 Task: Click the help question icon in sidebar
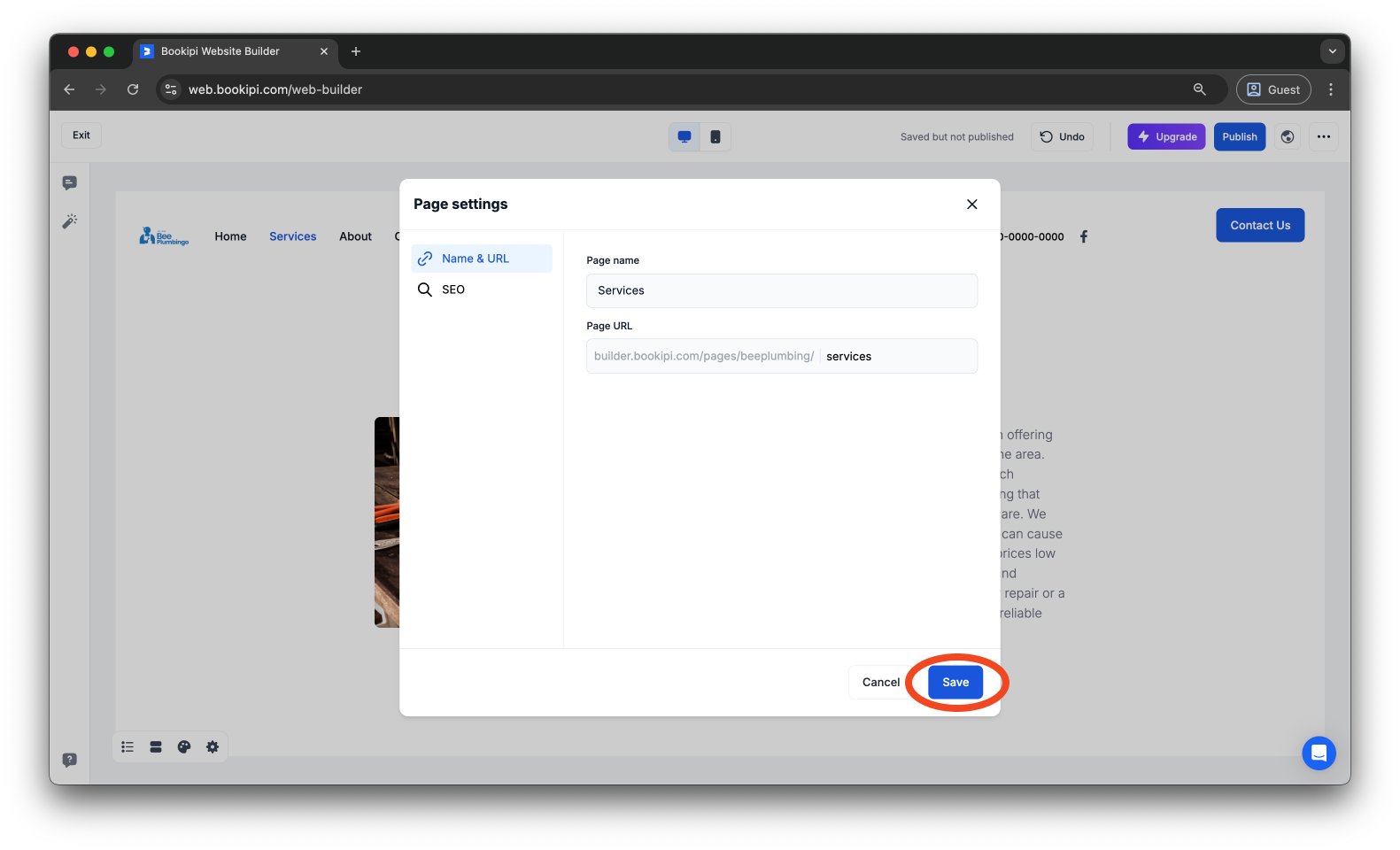point(70,760)
